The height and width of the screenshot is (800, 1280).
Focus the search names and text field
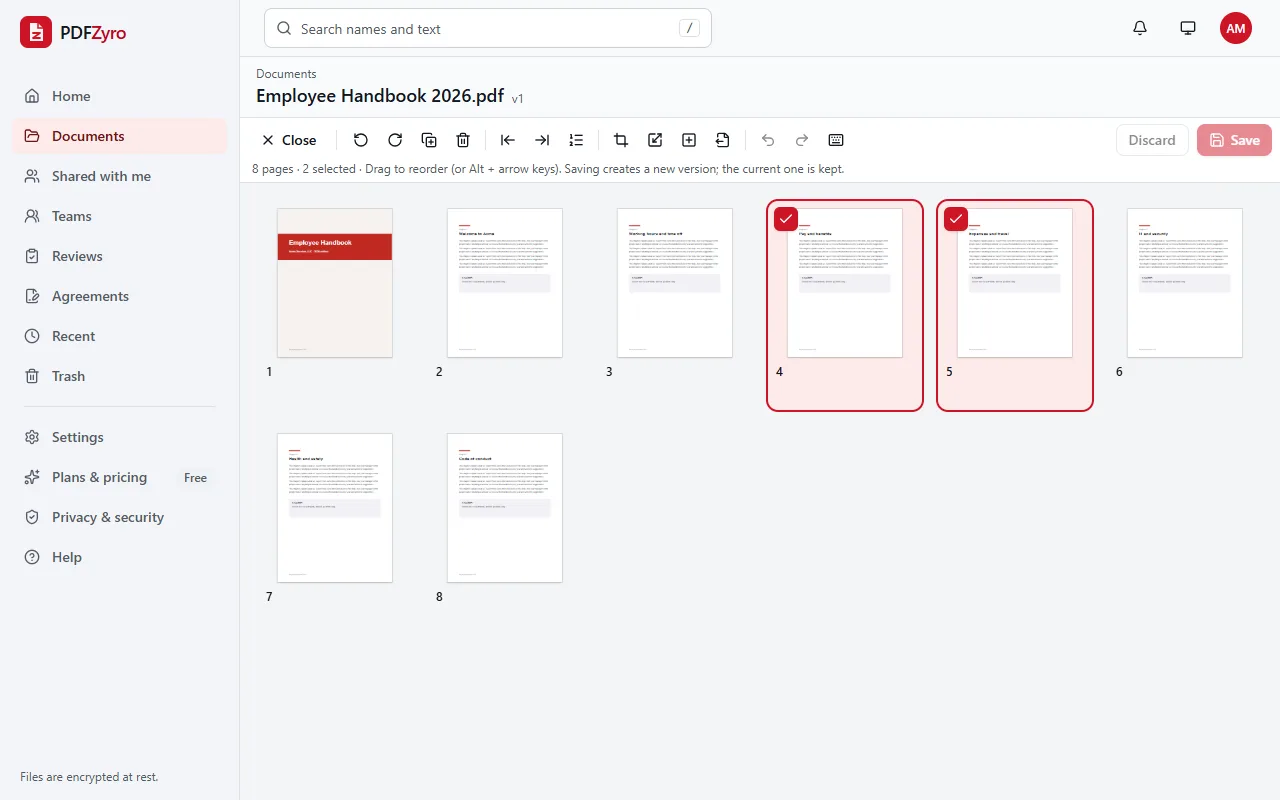(488, 29)
